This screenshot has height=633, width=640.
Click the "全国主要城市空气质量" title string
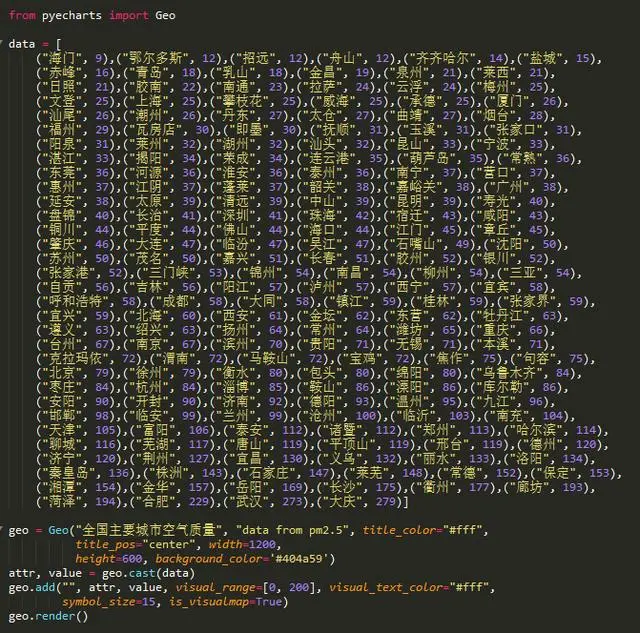149,530
